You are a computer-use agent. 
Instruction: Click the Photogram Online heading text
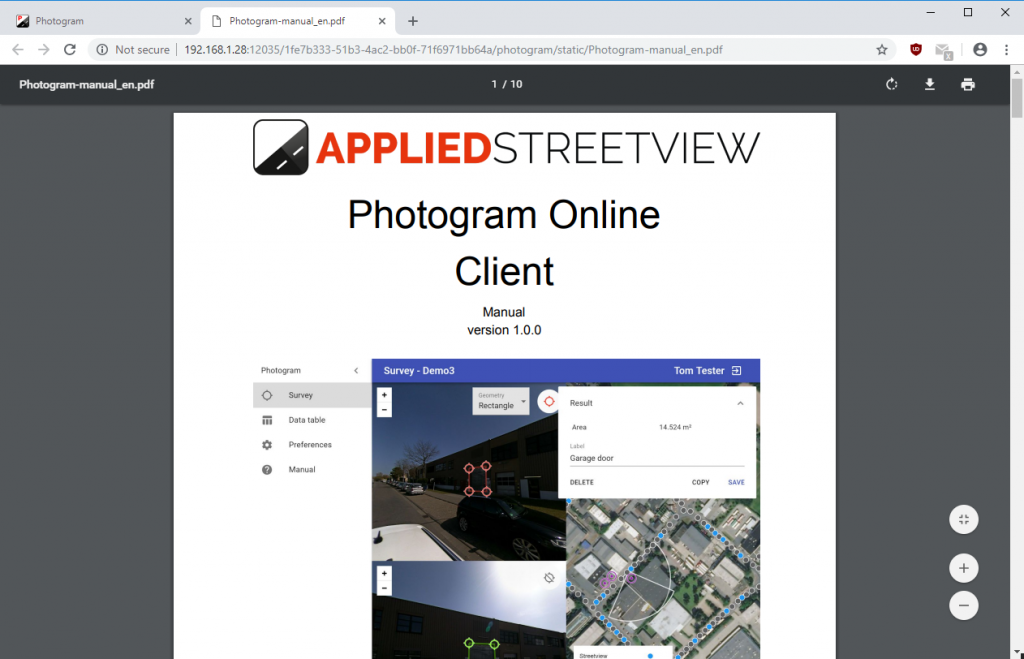504,216
